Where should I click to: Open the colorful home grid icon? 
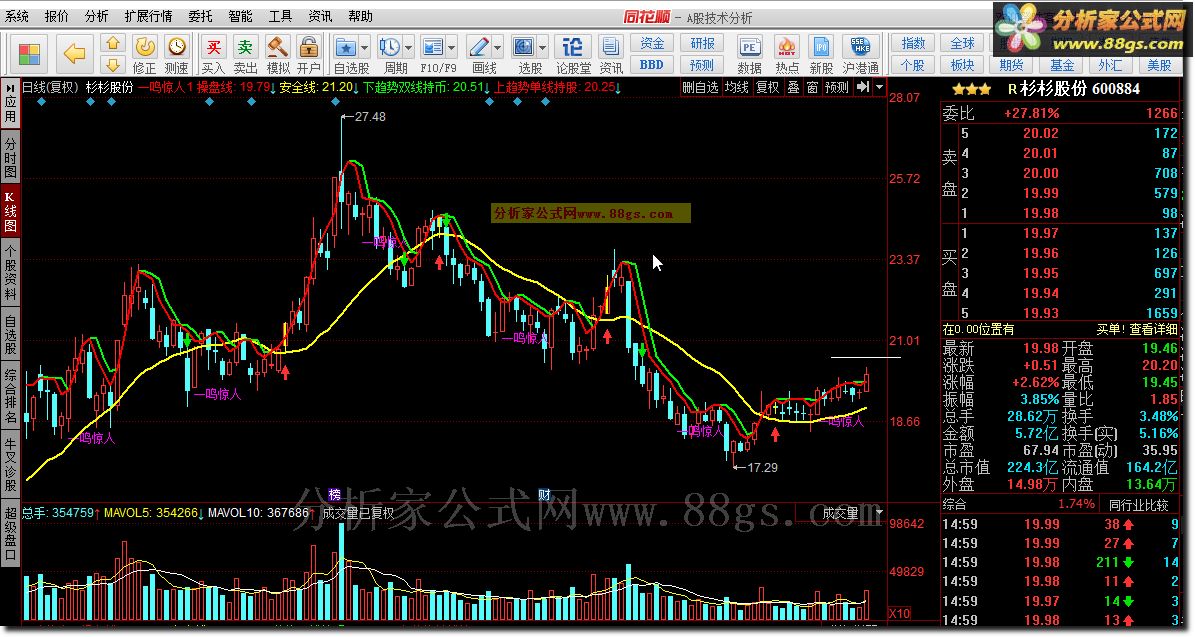click(29, 54)
